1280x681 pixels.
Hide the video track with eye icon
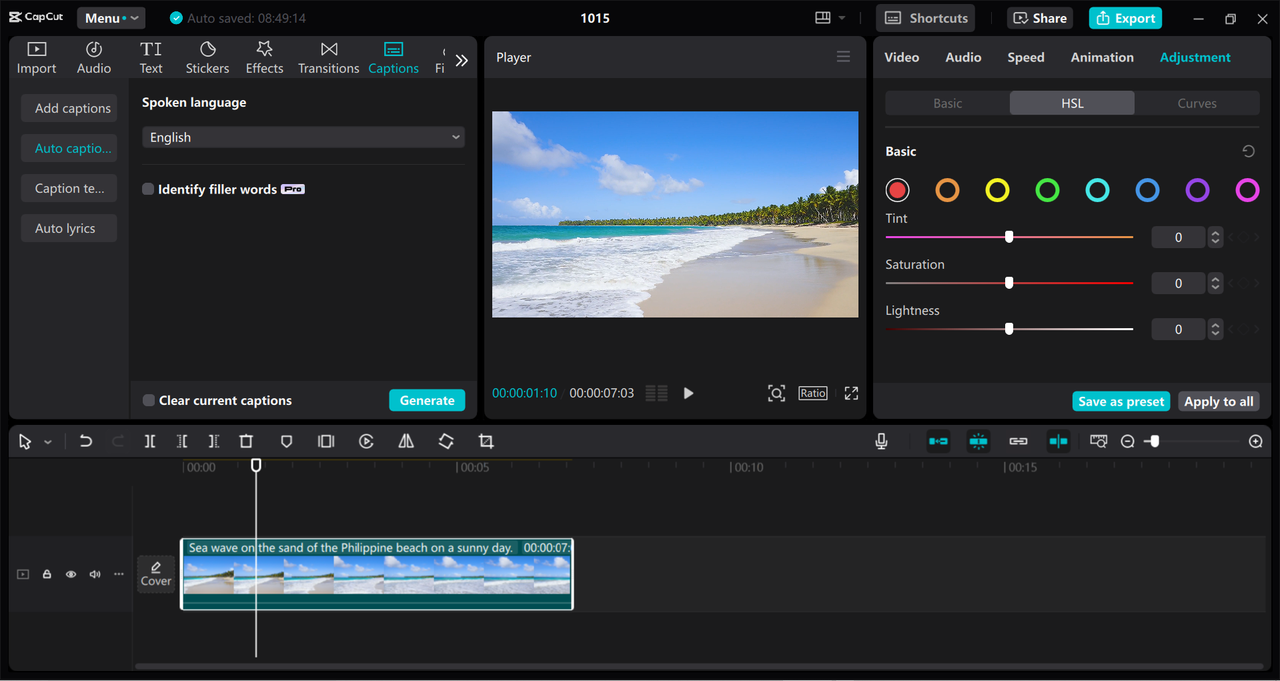click(x=71, y=574)
